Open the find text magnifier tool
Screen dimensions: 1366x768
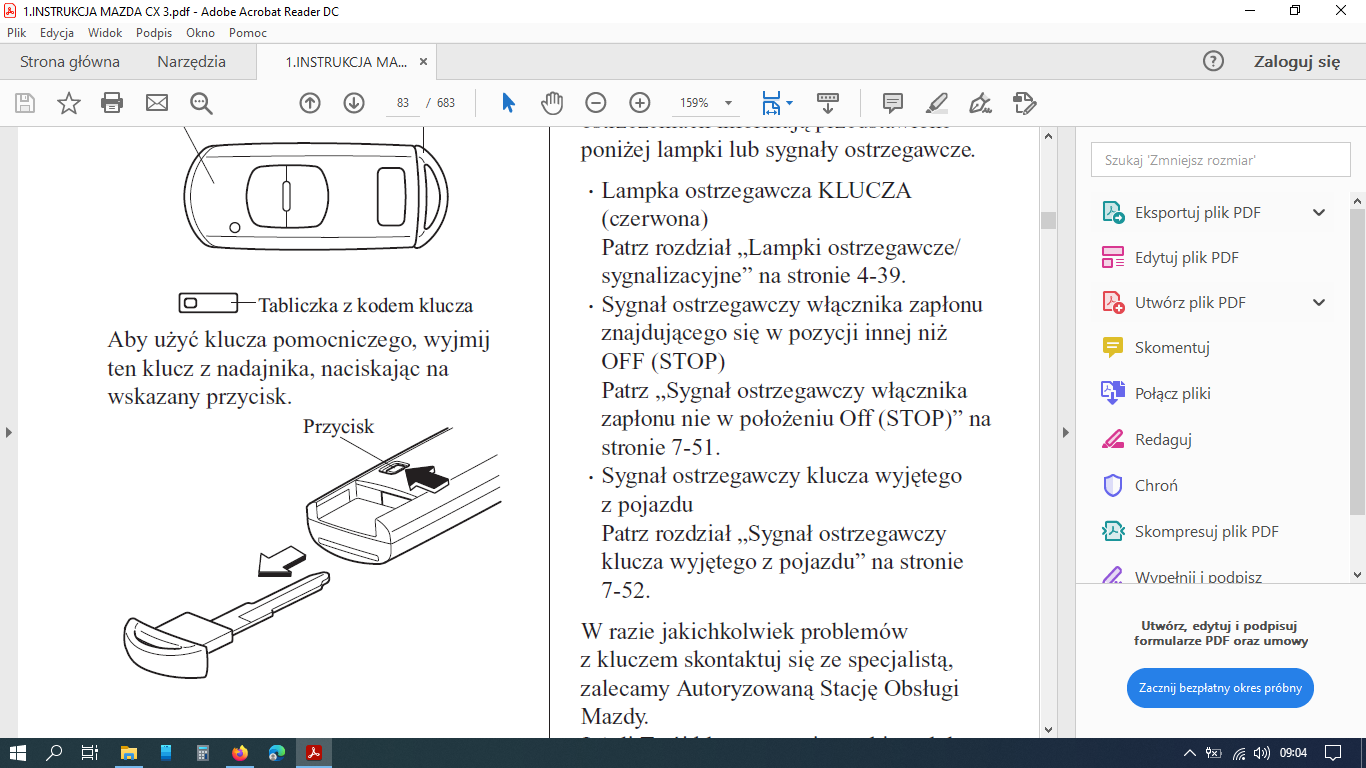(x=201, y=103)
